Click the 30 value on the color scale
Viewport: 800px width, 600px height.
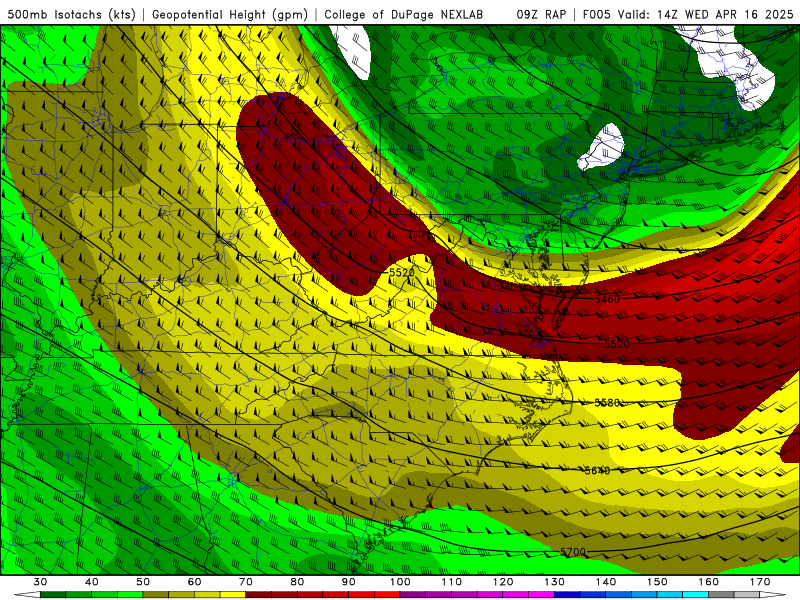coord(40,582)
